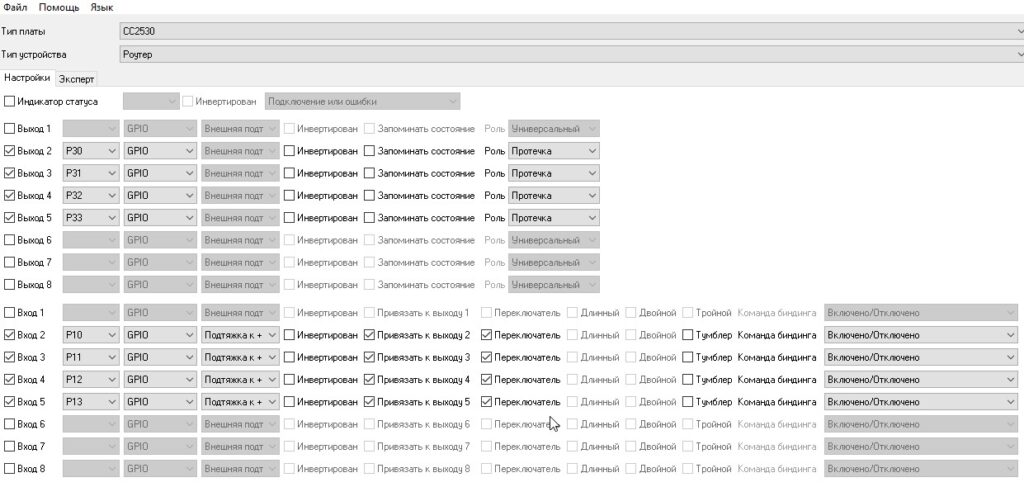The height and width of the screenshot is (487, 1024).
Task: Open the Роль dropdown for Выход 2
Action: 553,151
